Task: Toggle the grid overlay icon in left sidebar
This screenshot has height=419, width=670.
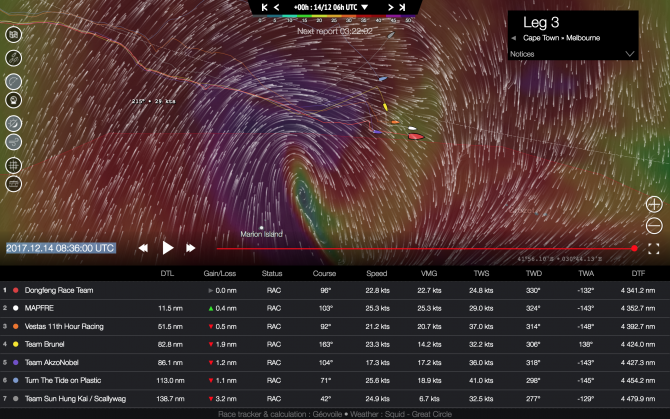Action: pyautogui.click(x=14, y=164)
